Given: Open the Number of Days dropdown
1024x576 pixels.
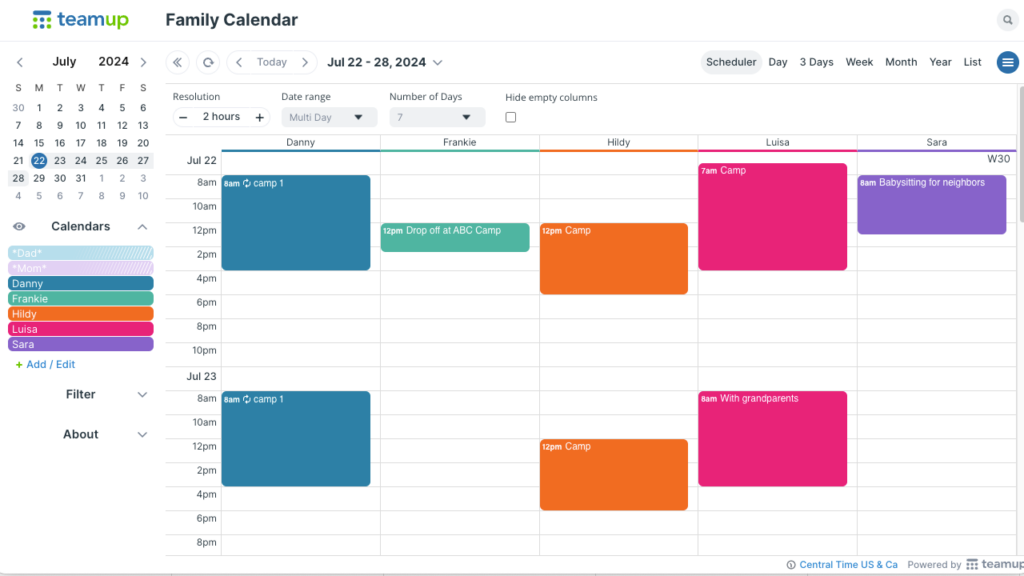Looking at the screenshot, I should point(437,116).
